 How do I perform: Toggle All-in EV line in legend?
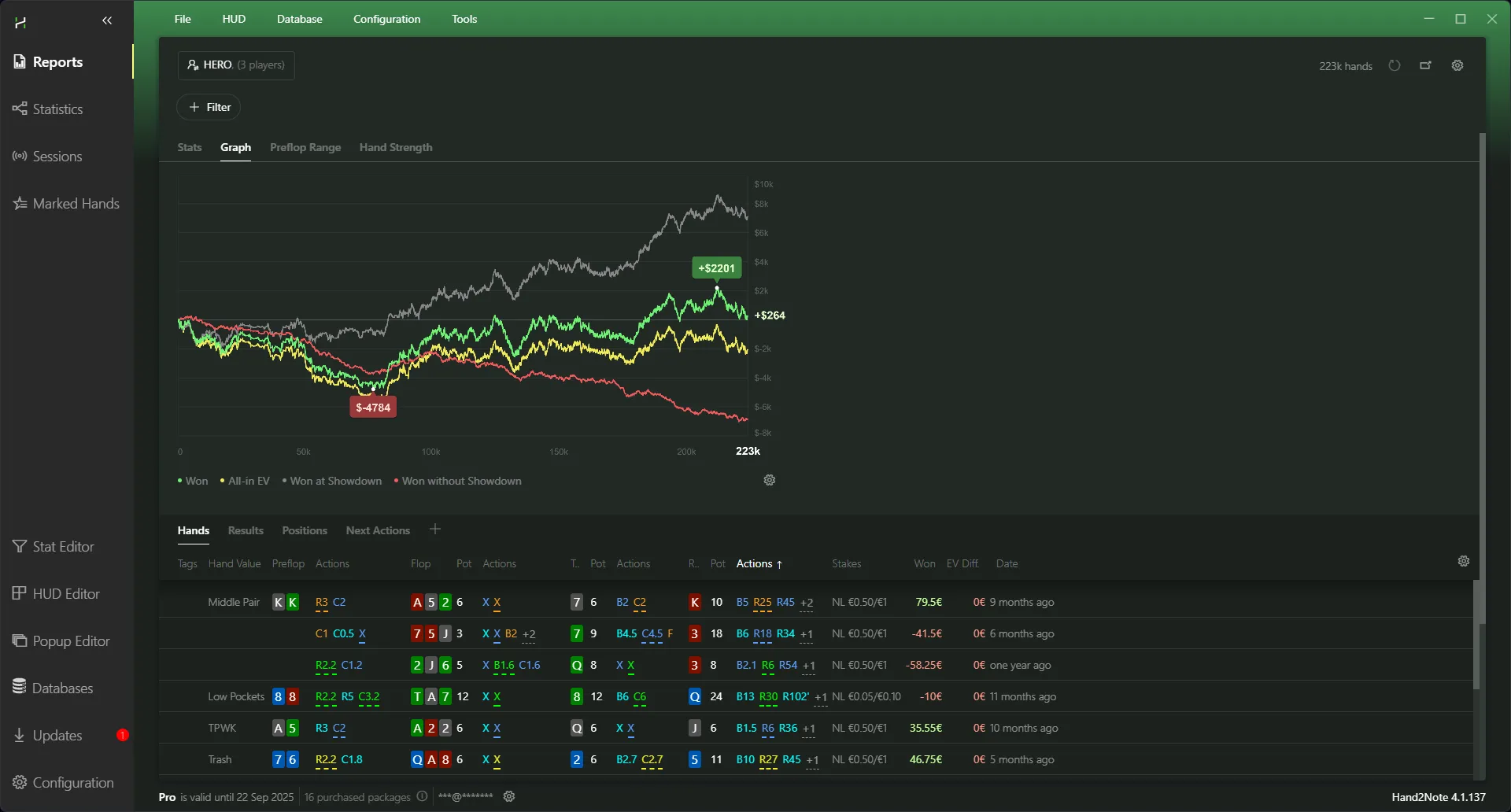[x=245, y=481]
